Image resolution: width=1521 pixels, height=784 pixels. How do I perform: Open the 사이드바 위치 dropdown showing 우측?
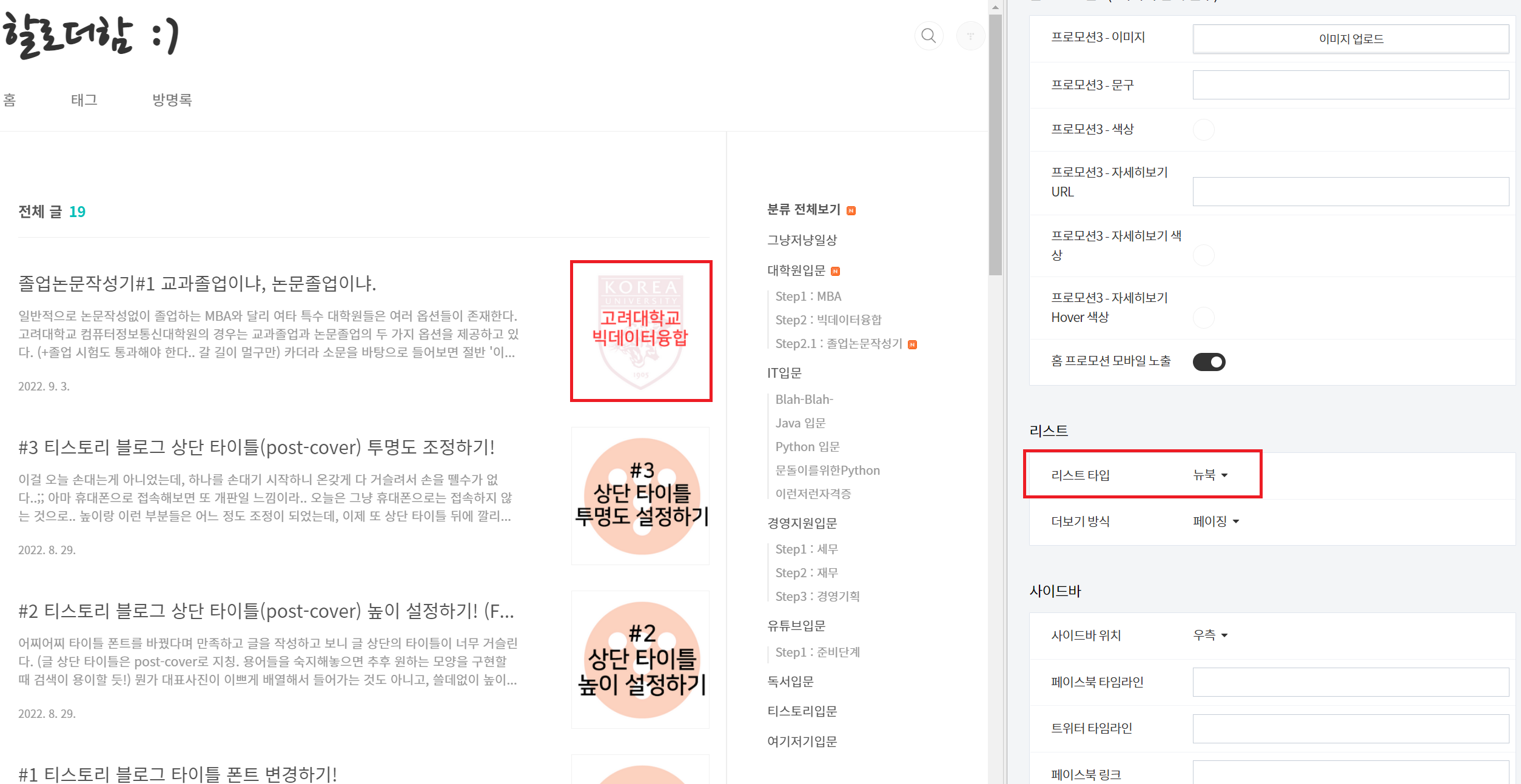pyautogui.click(x=1210, y=635)
